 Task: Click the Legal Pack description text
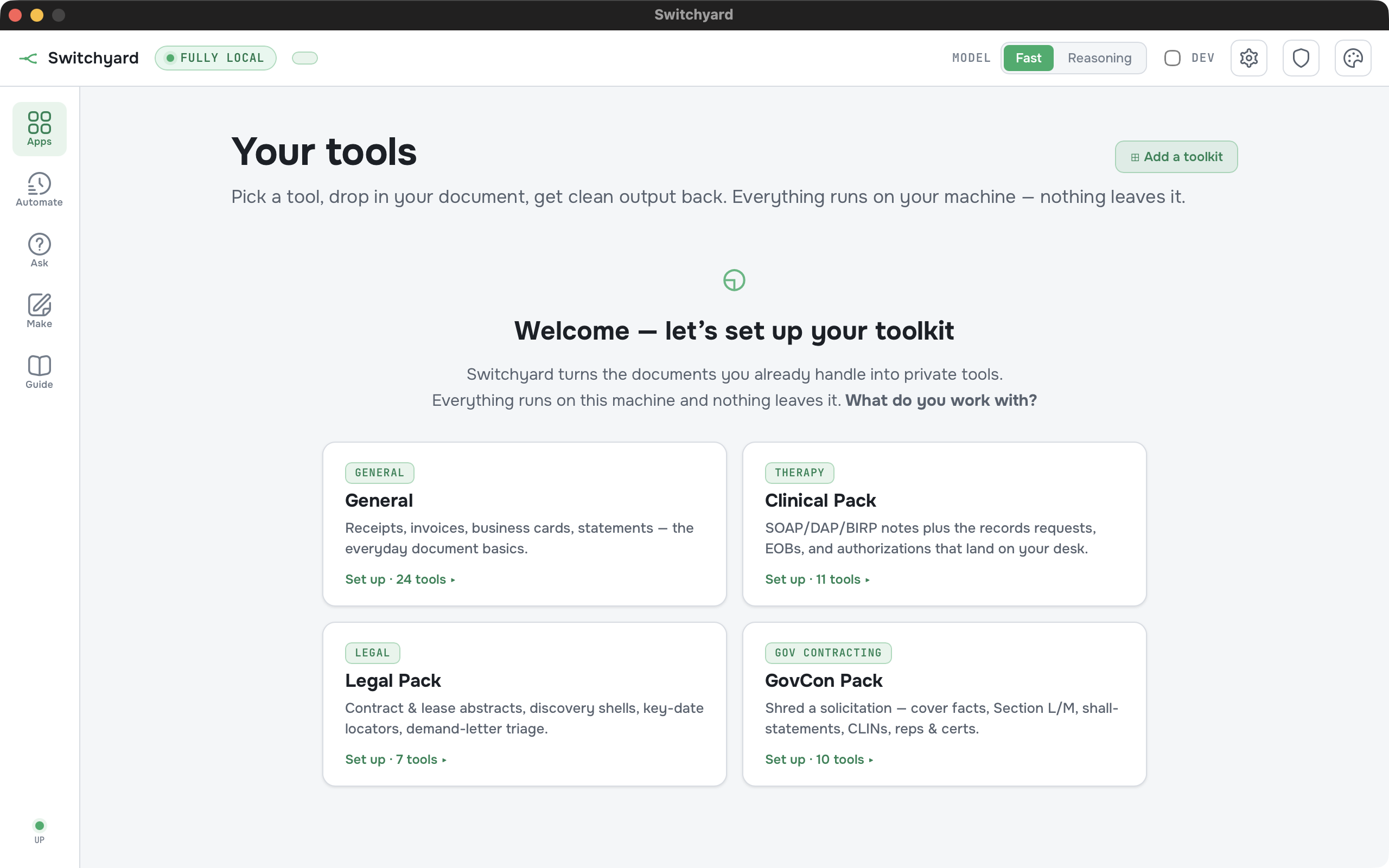tap(524, 719)
